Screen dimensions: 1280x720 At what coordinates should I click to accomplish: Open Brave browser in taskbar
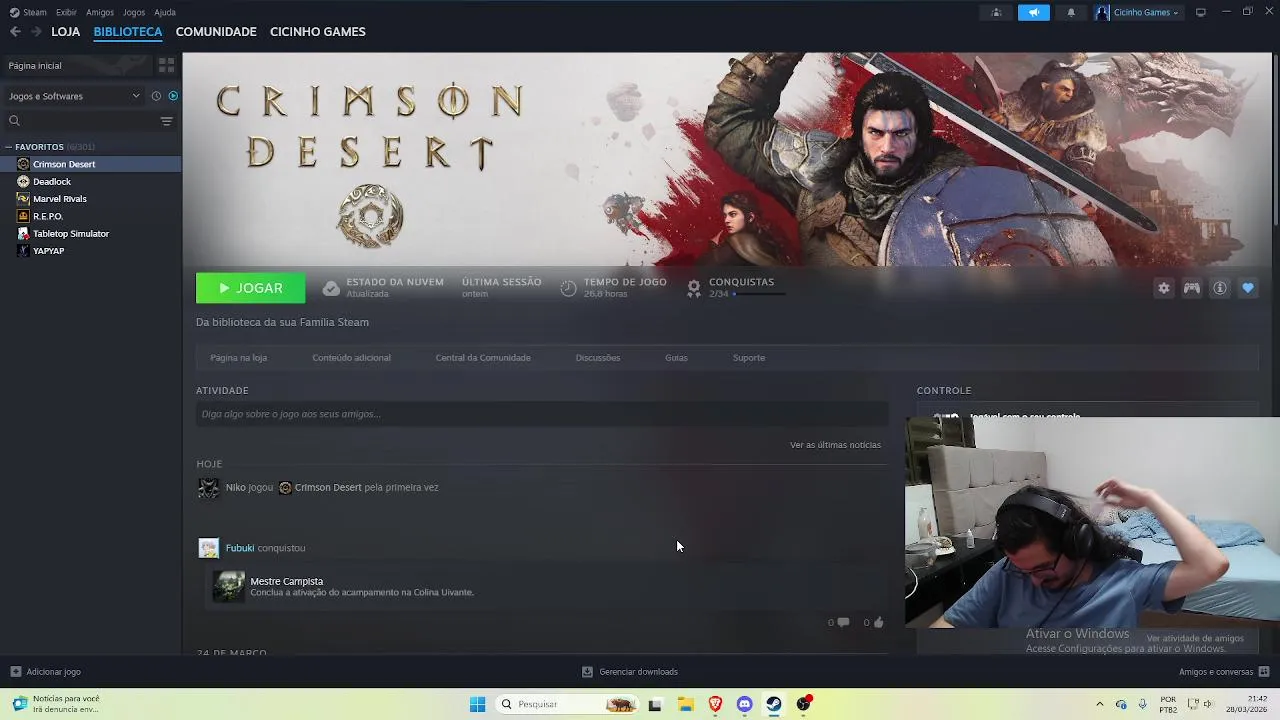point(715,704)
